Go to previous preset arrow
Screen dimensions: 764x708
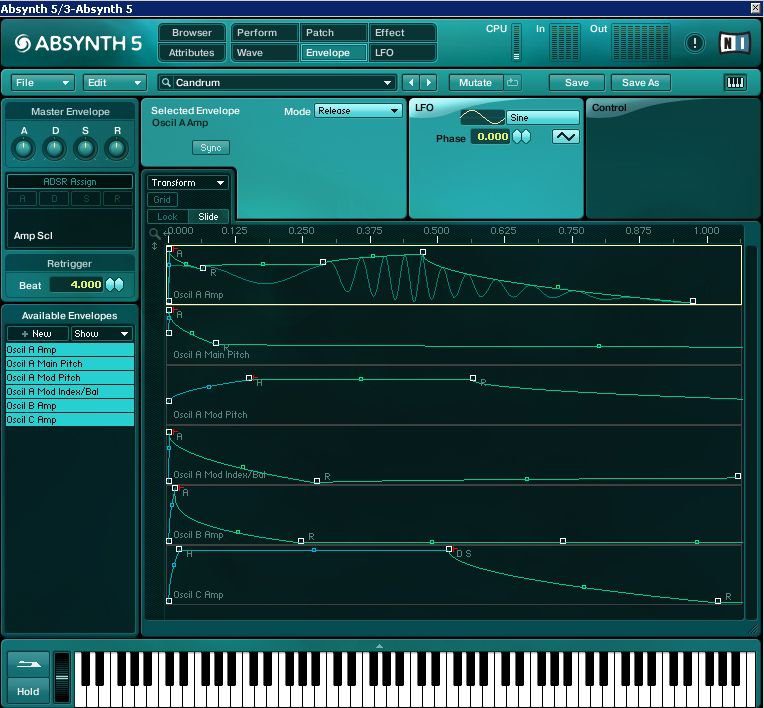click(x=411, y=82)
